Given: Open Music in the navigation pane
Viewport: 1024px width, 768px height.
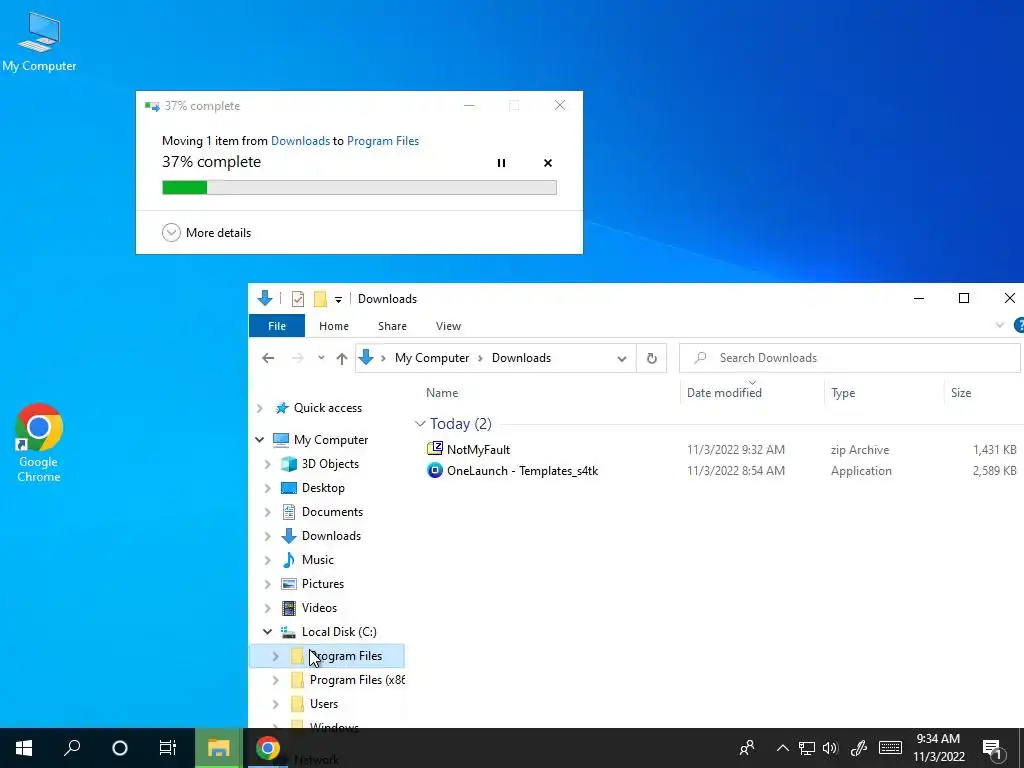Looking at the screenshot, I should tap(317, 560).
